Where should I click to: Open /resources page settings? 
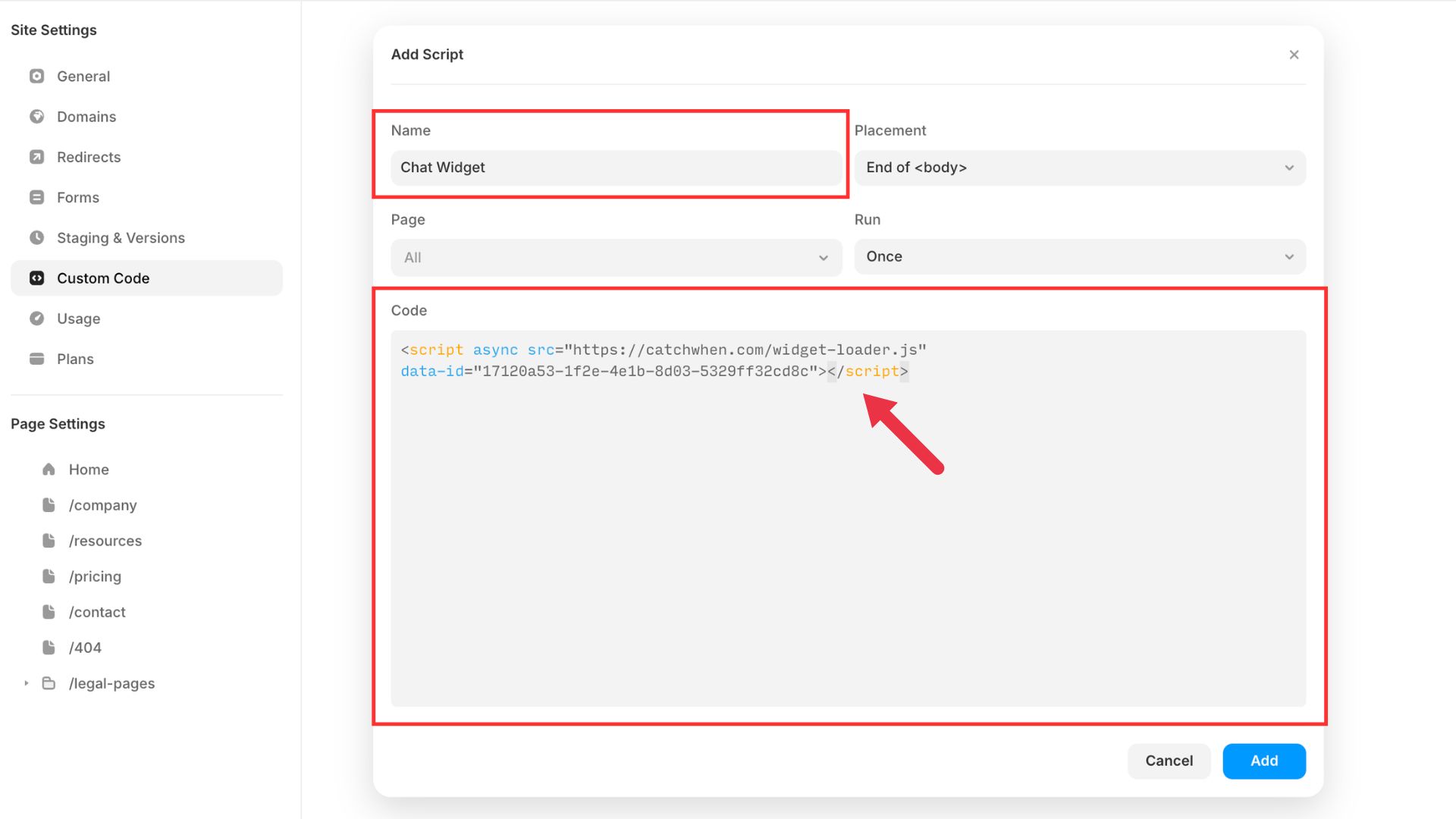146,541
